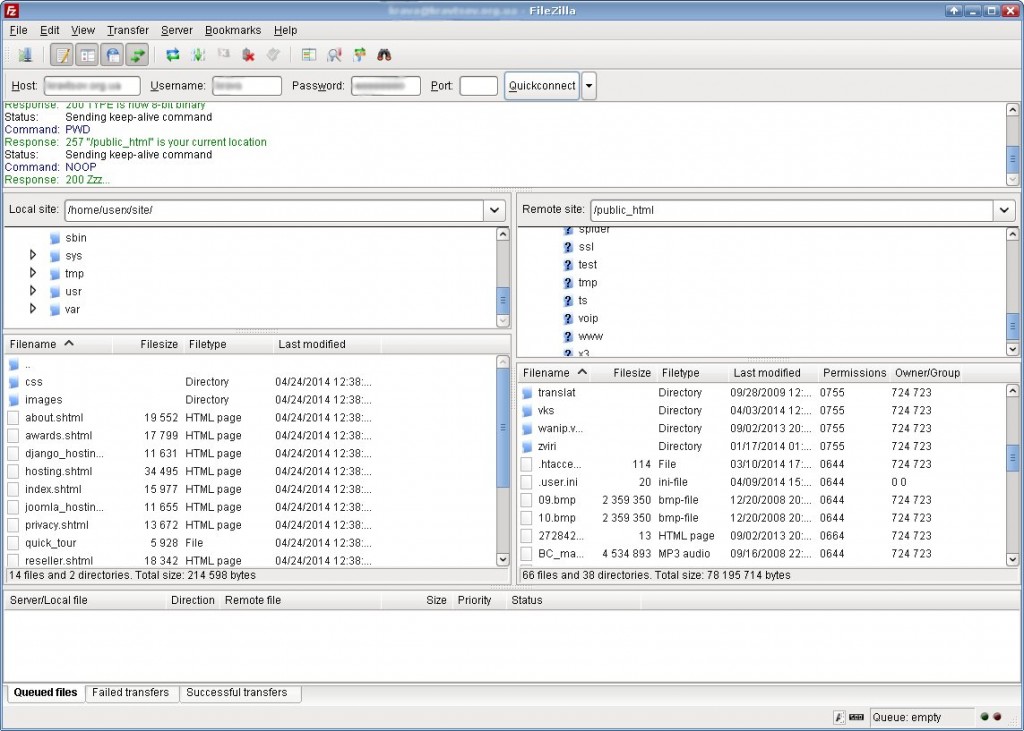This screenshot has width=1024, height=731.
Task: Select the sbin folder icon in local tree
Action: point(55,238)
